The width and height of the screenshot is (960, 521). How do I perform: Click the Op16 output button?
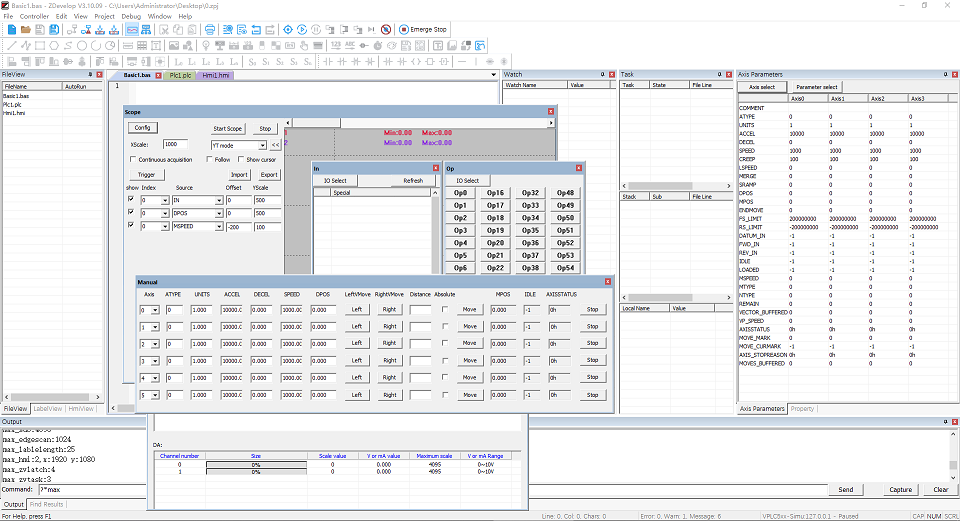click(495, 193)
